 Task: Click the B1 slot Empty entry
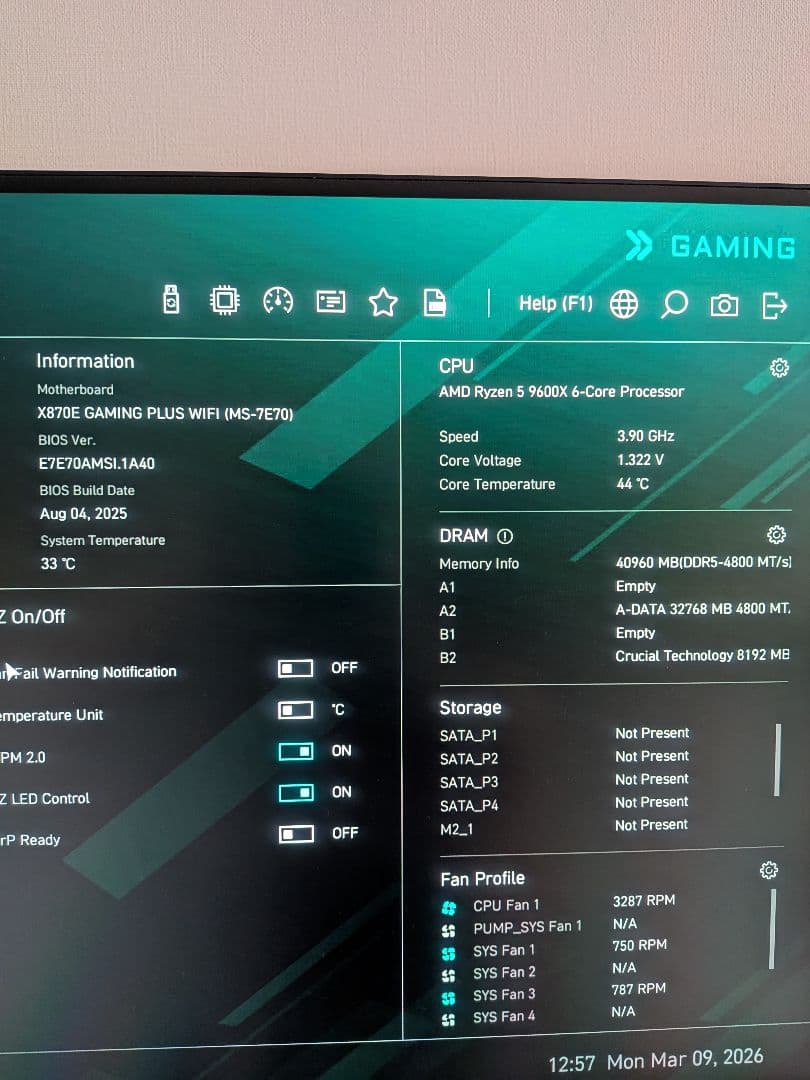[635, 633]
